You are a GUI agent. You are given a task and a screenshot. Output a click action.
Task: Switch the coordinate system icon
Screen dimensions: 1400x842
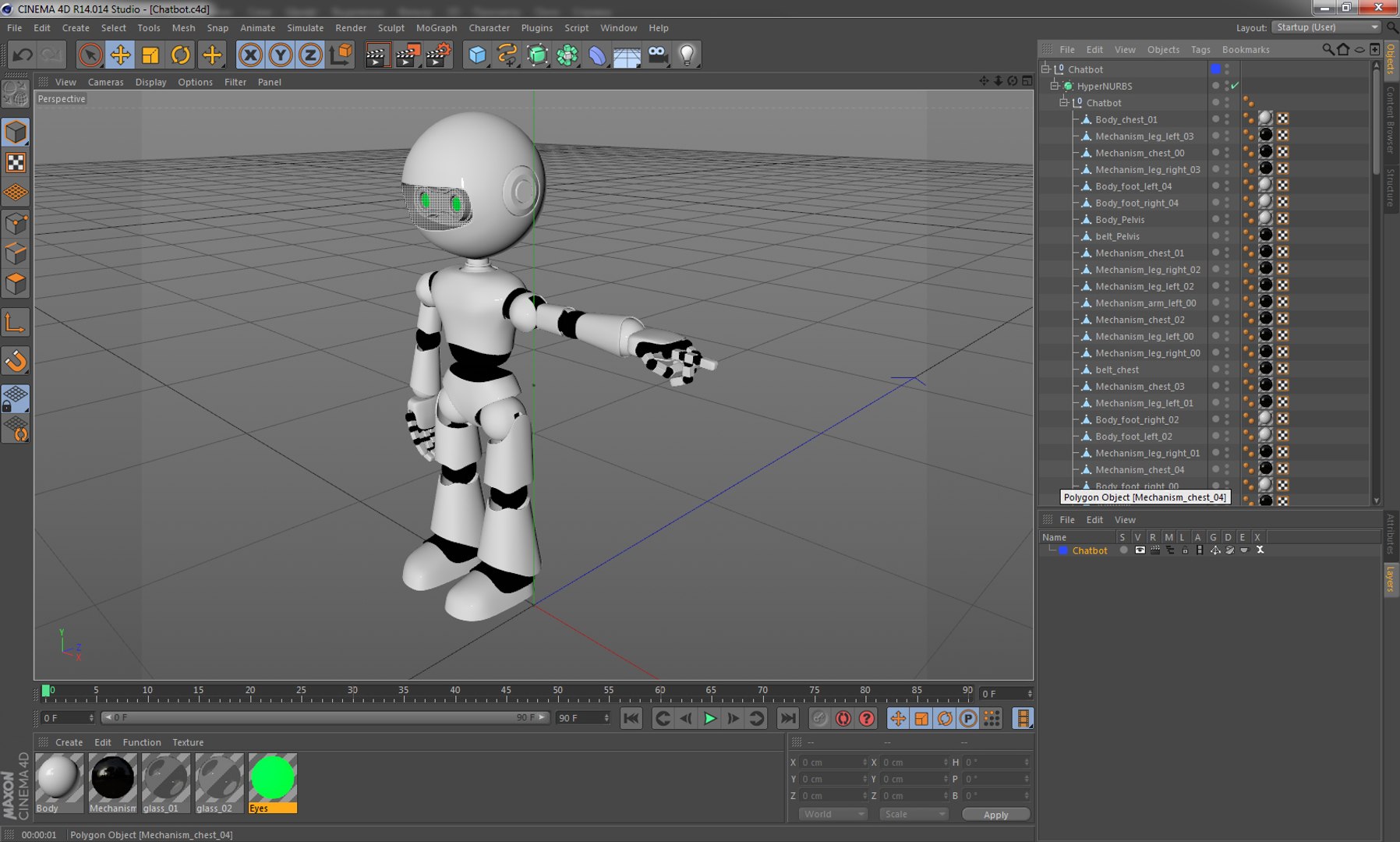click(341, 55)
